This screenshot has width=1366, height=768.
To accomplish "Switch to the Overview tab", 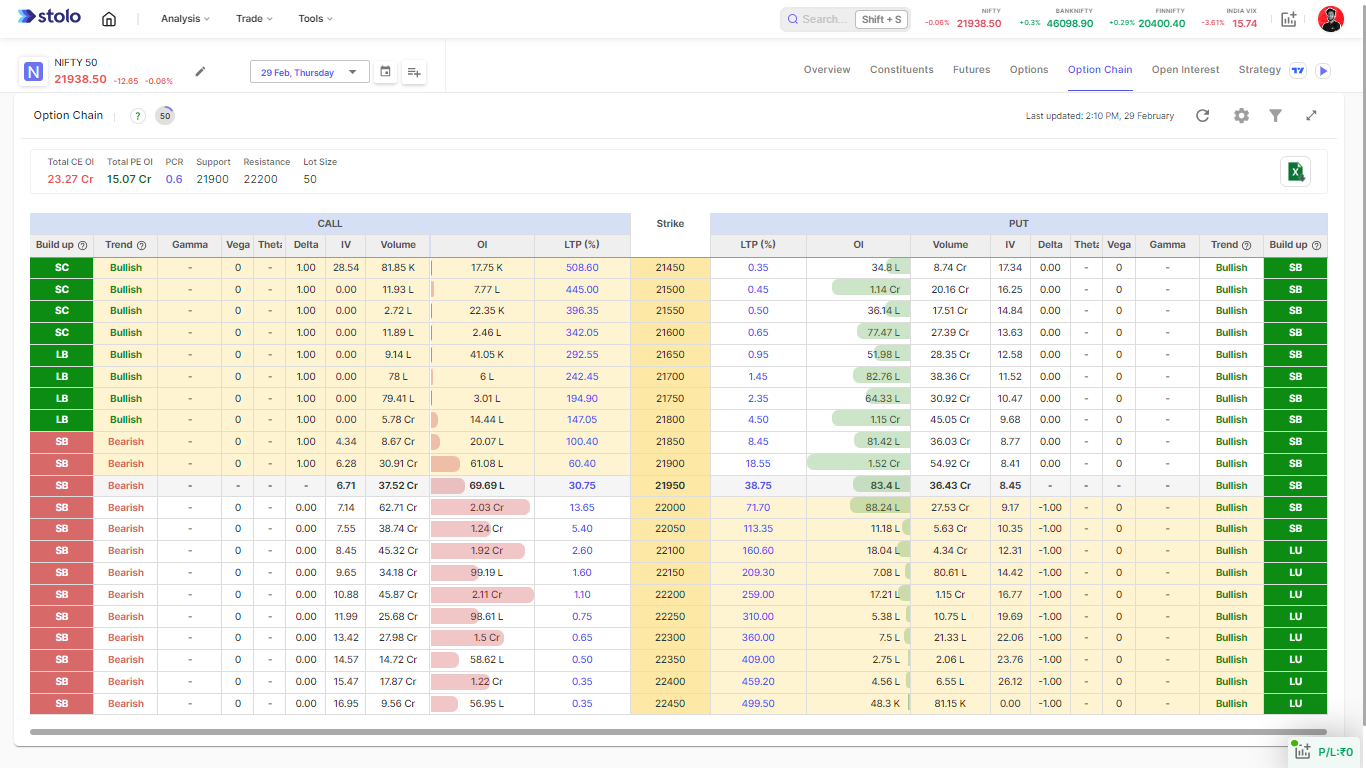I will (827, 70).
